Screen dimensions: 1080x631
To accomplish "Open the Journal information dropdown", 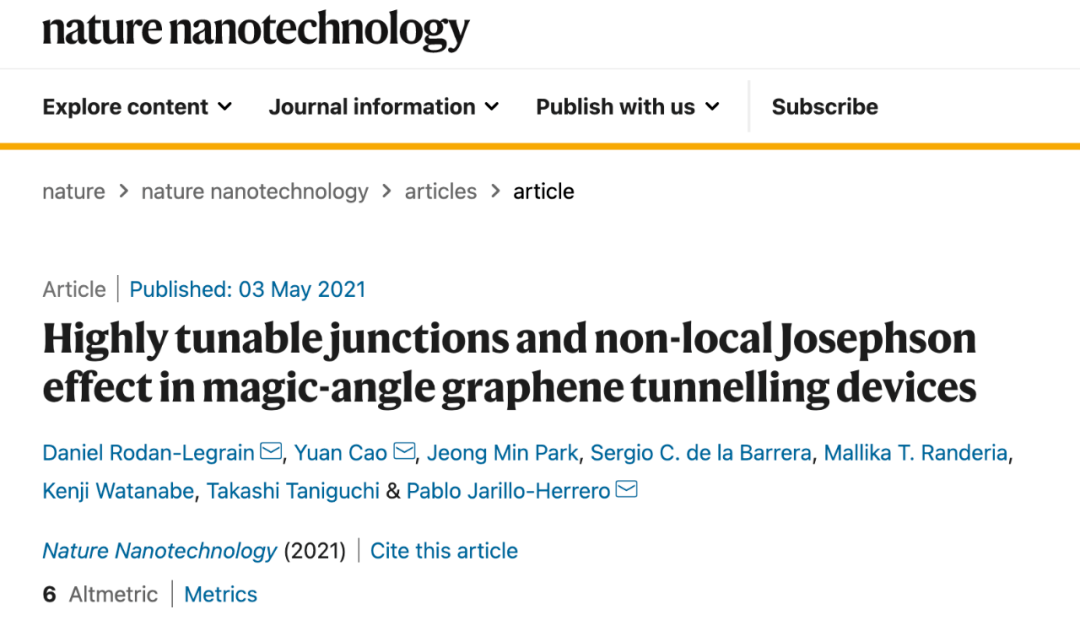I will coord(384,107).
